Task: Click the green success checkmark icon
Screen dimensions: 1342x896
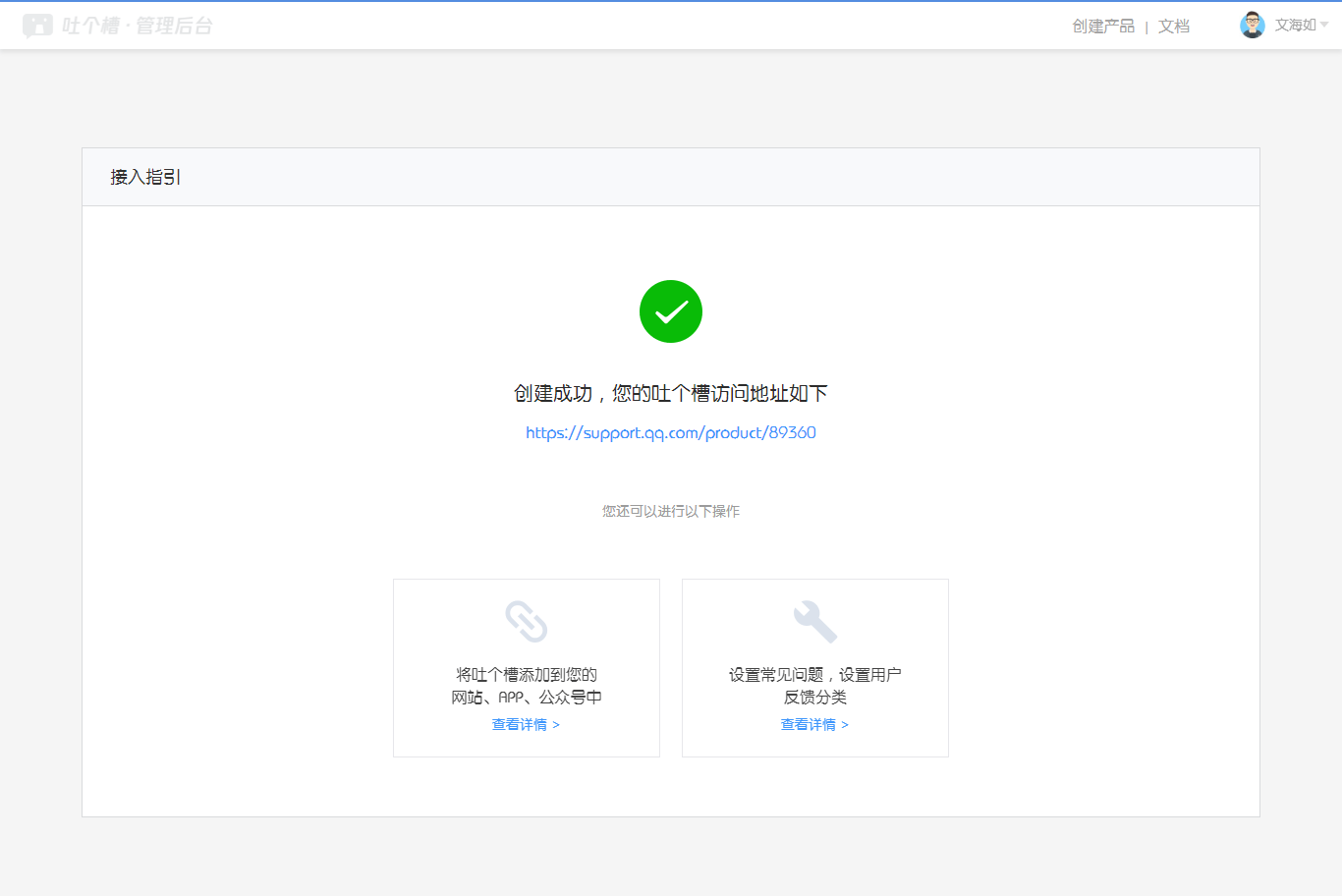Action: [671, 311]
